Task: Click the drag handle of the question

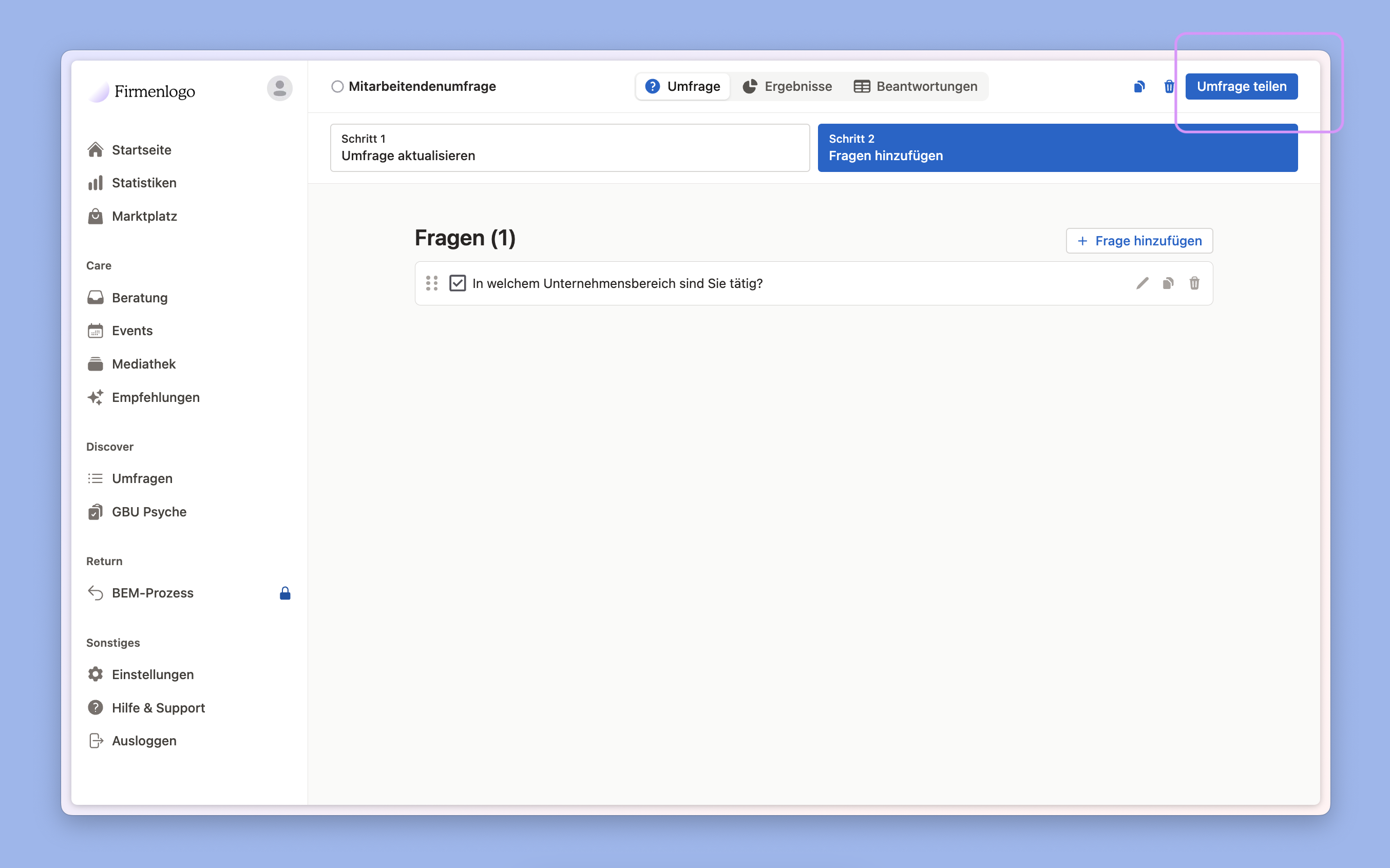Action: (x=432, y=283)
